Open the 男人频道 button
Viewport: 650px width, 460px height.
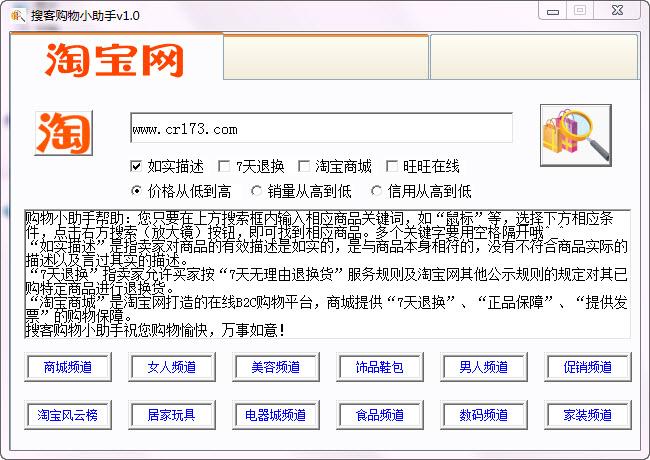coord(484,367)
